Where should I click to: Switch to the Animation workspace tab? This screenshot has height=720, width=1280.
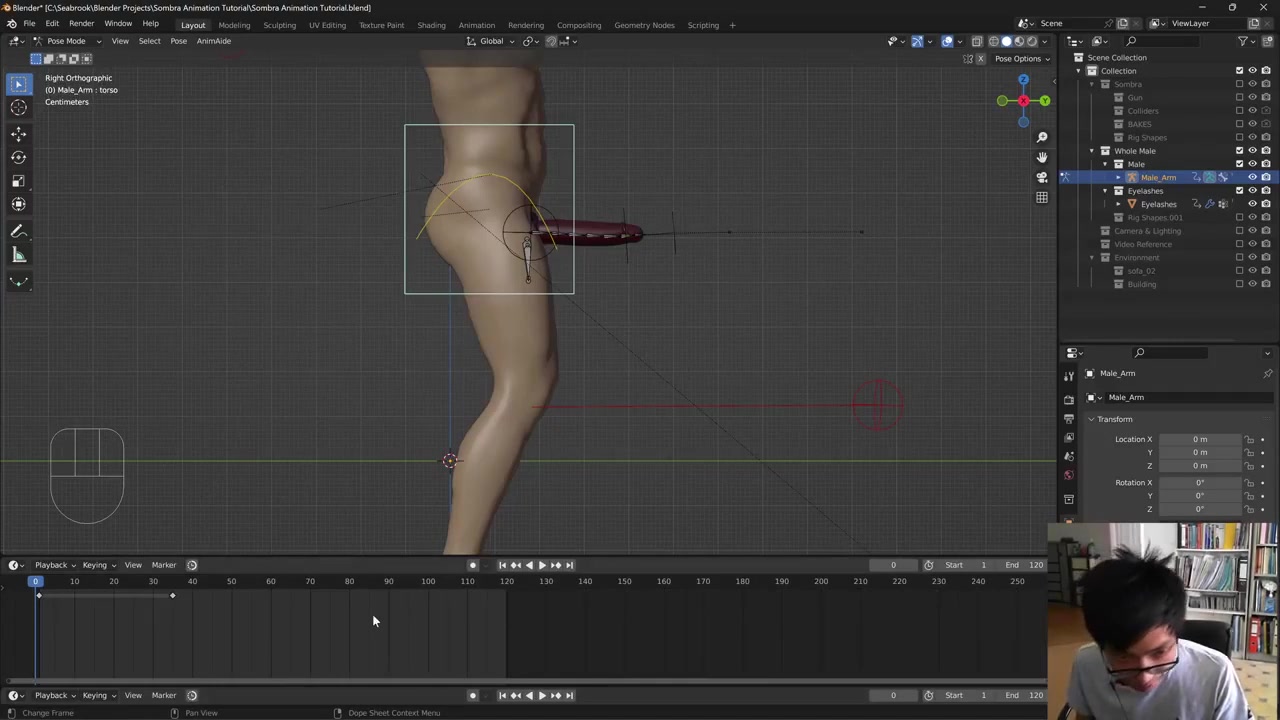point(476,25)
